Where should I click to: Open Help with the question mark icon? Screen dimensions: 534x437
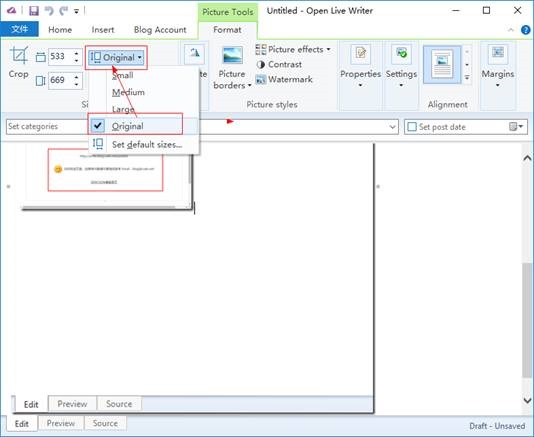[526, 30]
